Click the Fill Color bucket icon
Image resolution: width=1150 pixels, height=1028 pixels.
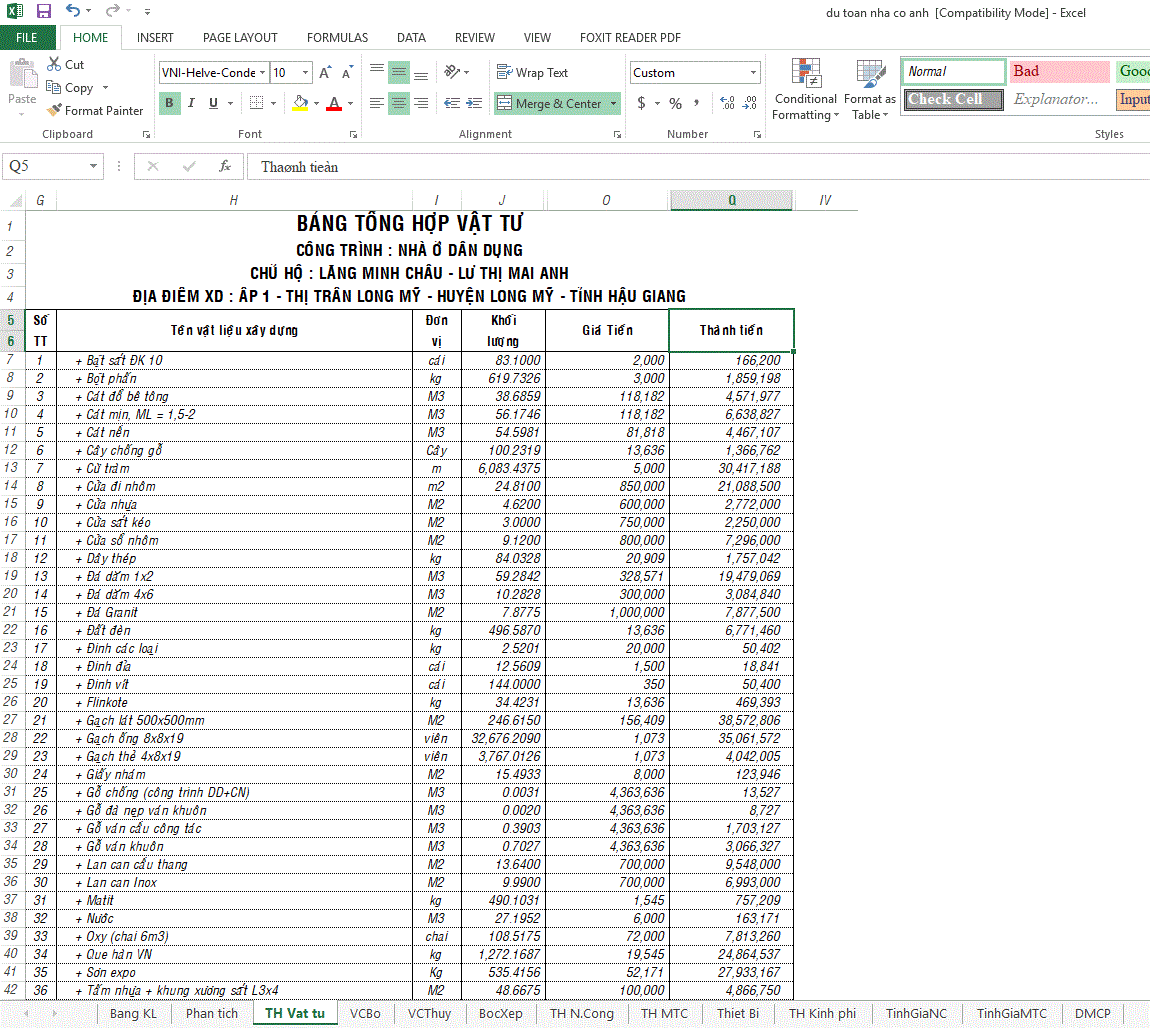tap(300, 103)
